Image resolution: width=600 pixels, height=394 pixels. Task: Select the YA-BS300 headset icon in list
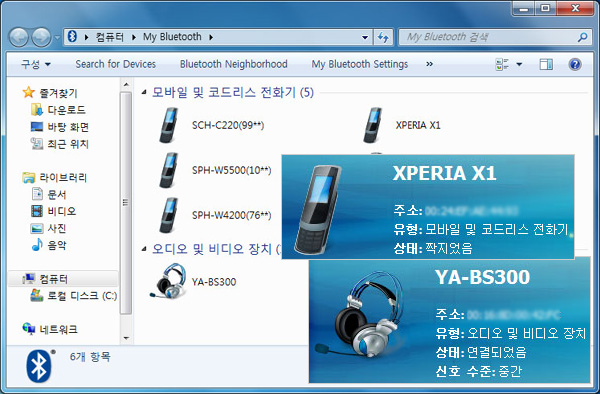click(169, 281)
